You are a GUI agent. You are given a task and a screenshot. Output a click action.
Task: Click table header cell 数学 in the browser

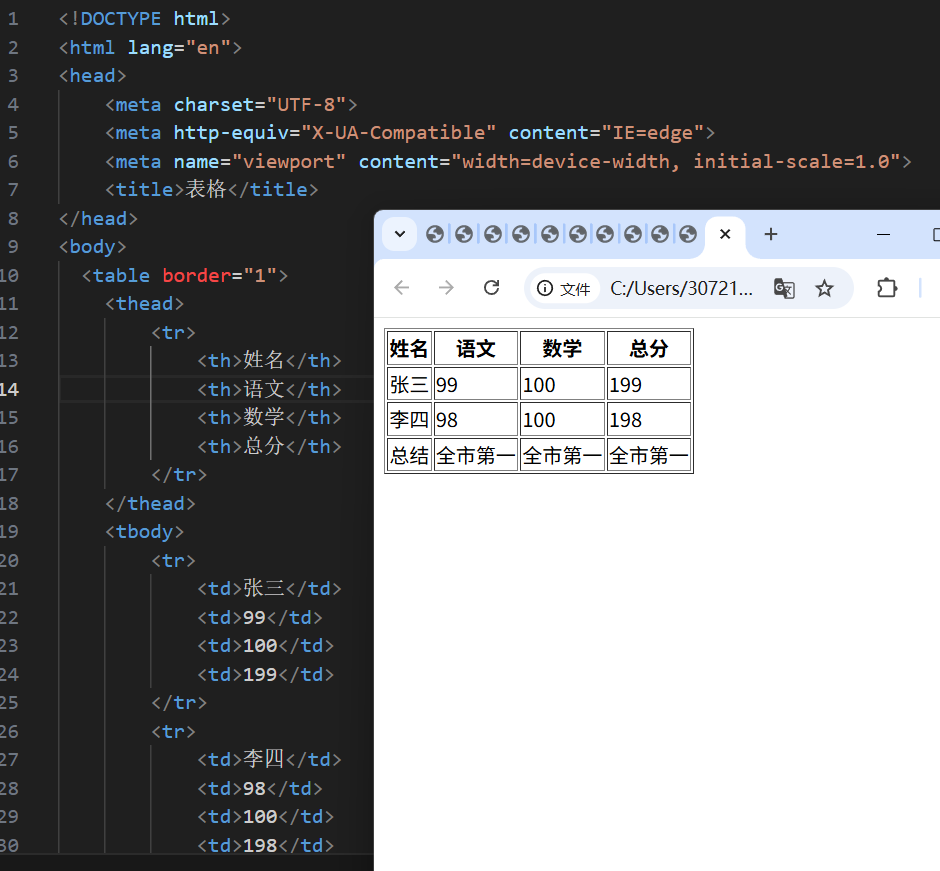pyautogui.click(x=562, y=348)
